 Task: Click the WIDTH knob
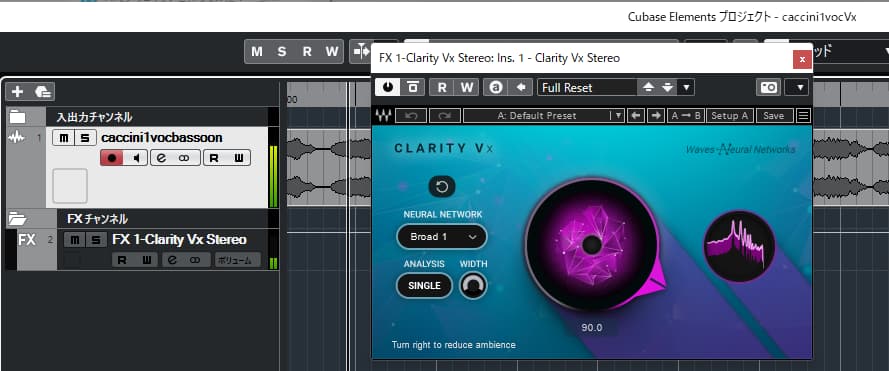point(473,285)
